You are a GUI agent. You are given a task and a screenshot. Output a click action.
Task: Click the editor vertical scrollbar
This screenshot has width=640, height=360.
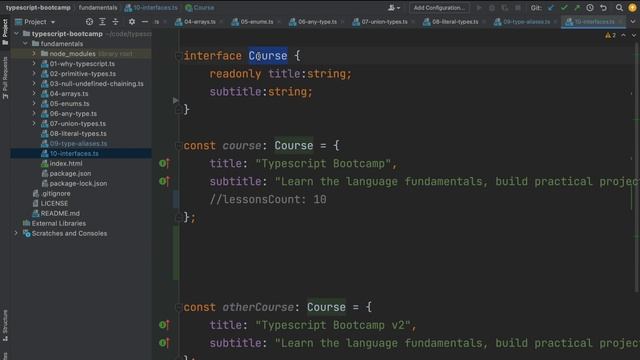click(x=637, y=167)
